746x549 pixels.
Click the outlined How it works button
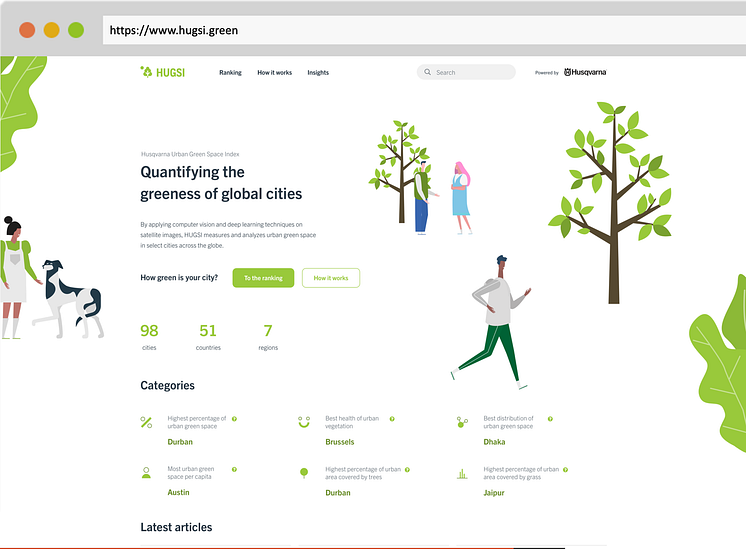click(x=331, y=278)
